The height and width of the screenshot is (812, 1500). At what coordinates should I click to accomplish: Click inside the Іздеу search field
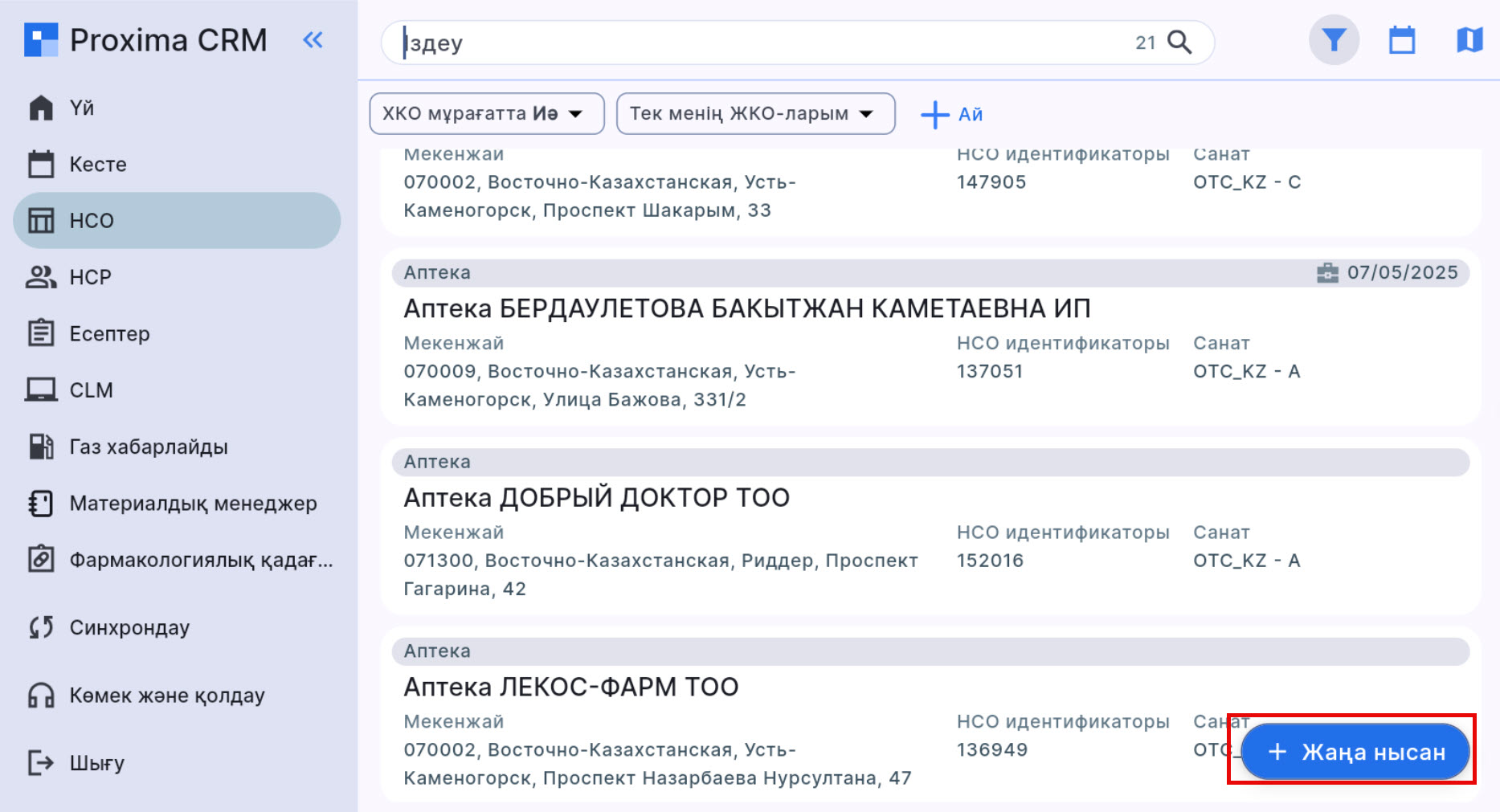pyautogui.click(x=723, y=42)
